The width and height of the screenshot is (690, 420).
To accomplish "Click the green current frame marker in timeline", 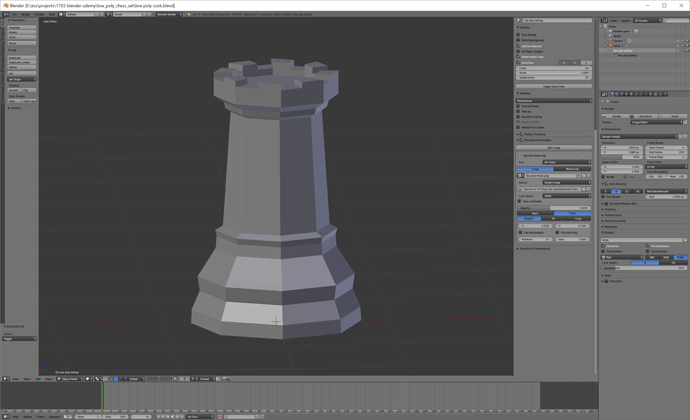I will pos(102,396).
